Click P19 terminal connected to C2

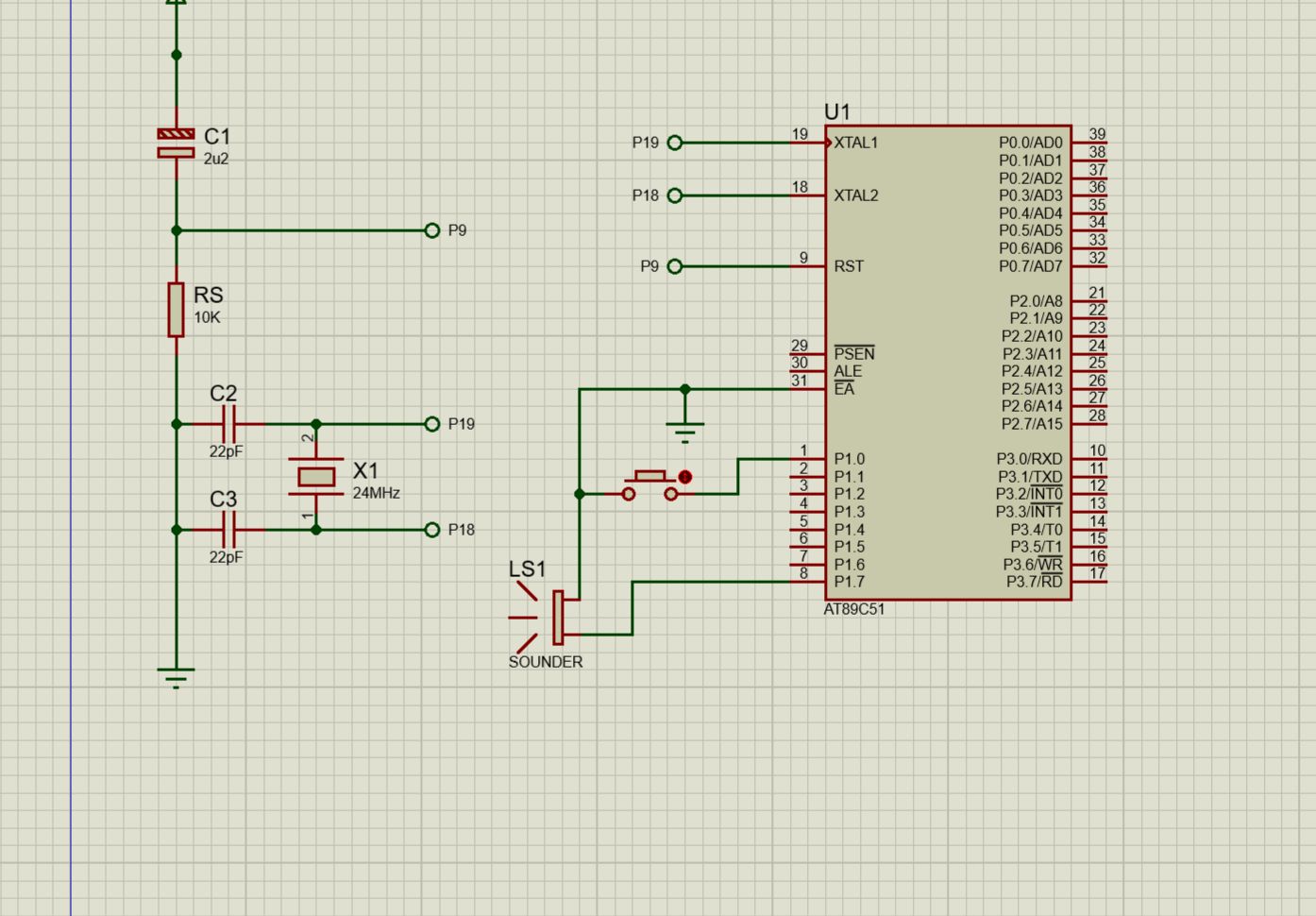coord(432,424)
